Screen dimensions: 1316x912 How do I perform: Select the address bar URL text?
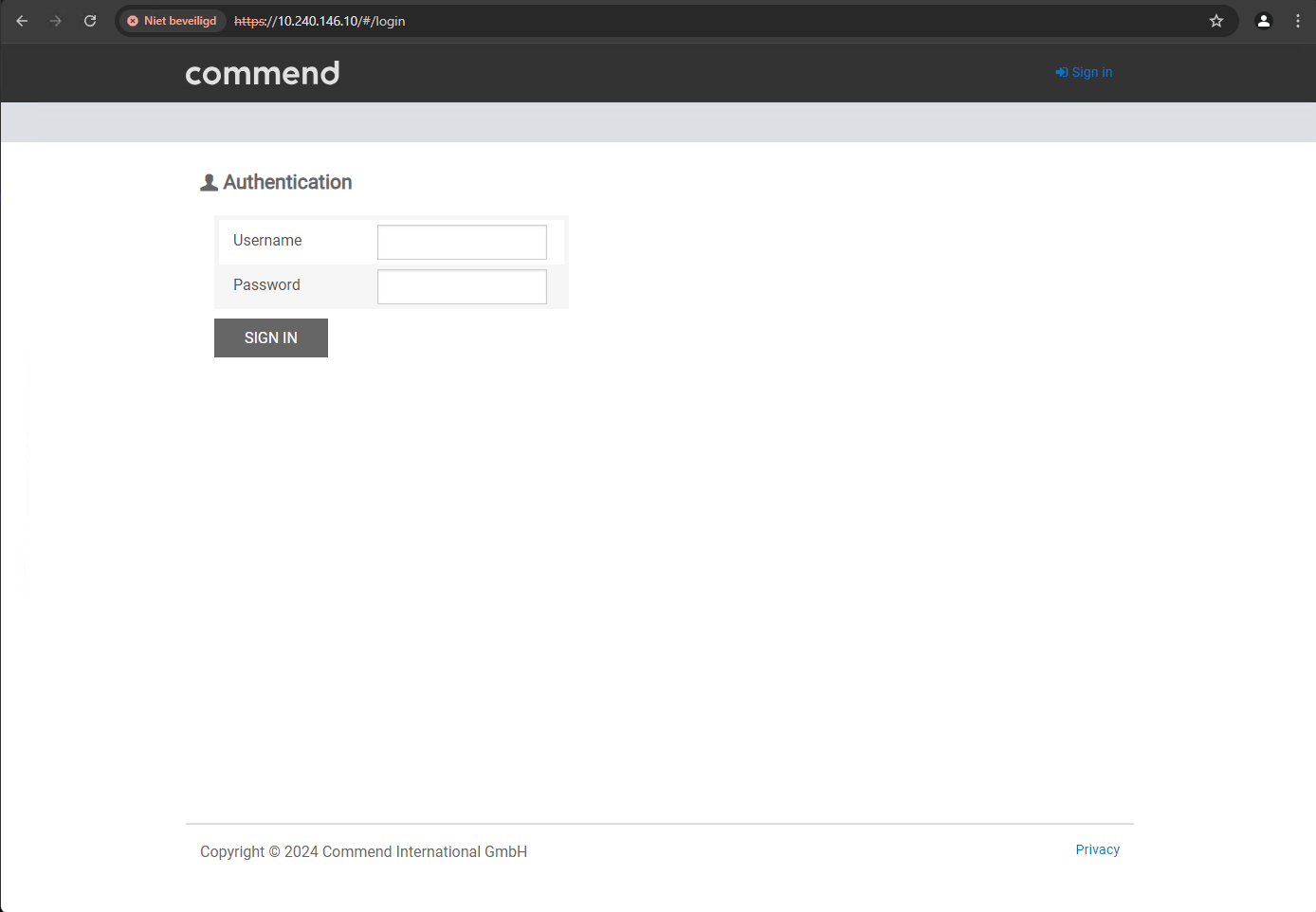tap(320, 21)
